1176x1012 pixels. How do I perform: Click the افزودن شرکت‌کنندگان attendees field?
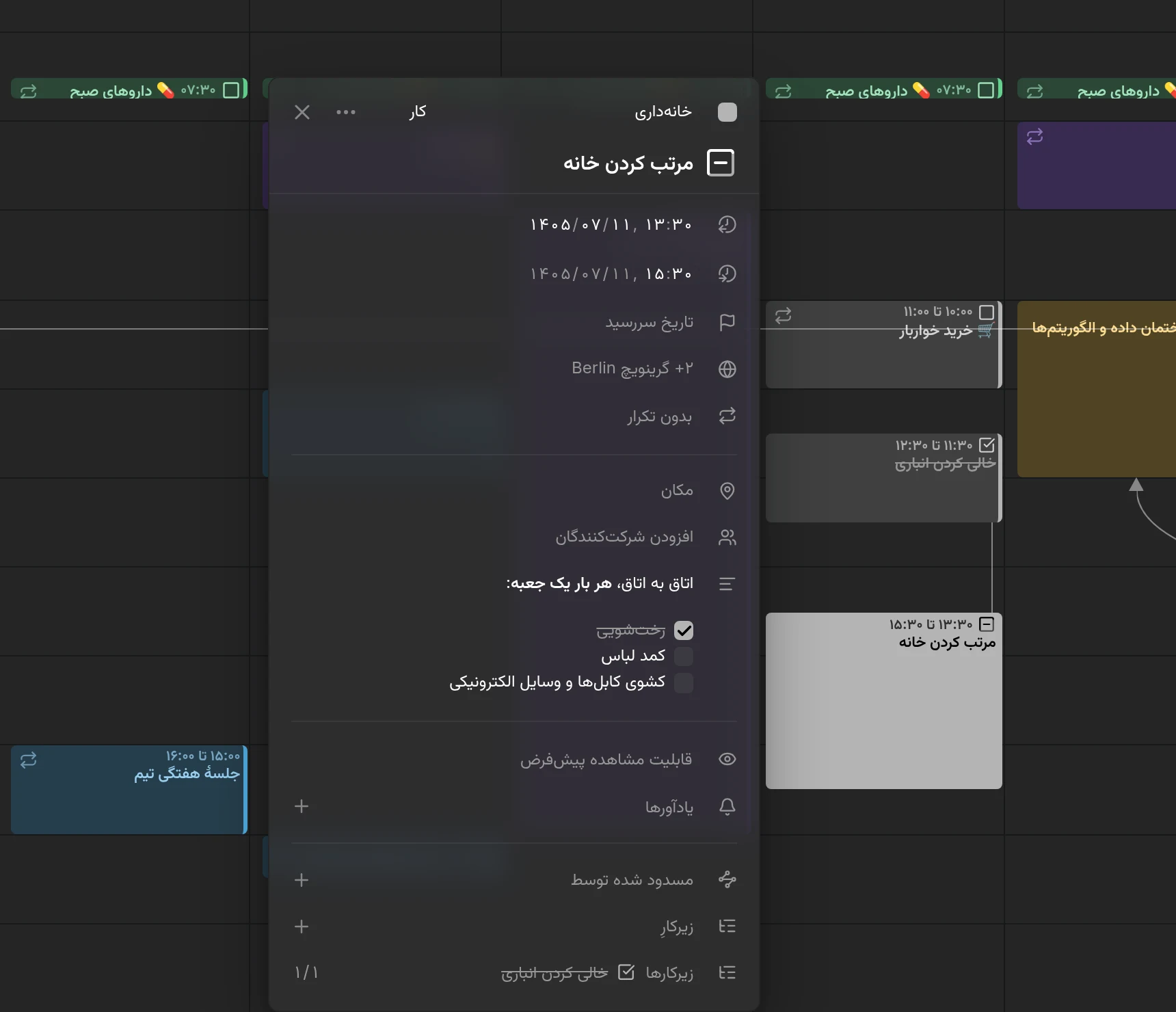tap(624, 537)
